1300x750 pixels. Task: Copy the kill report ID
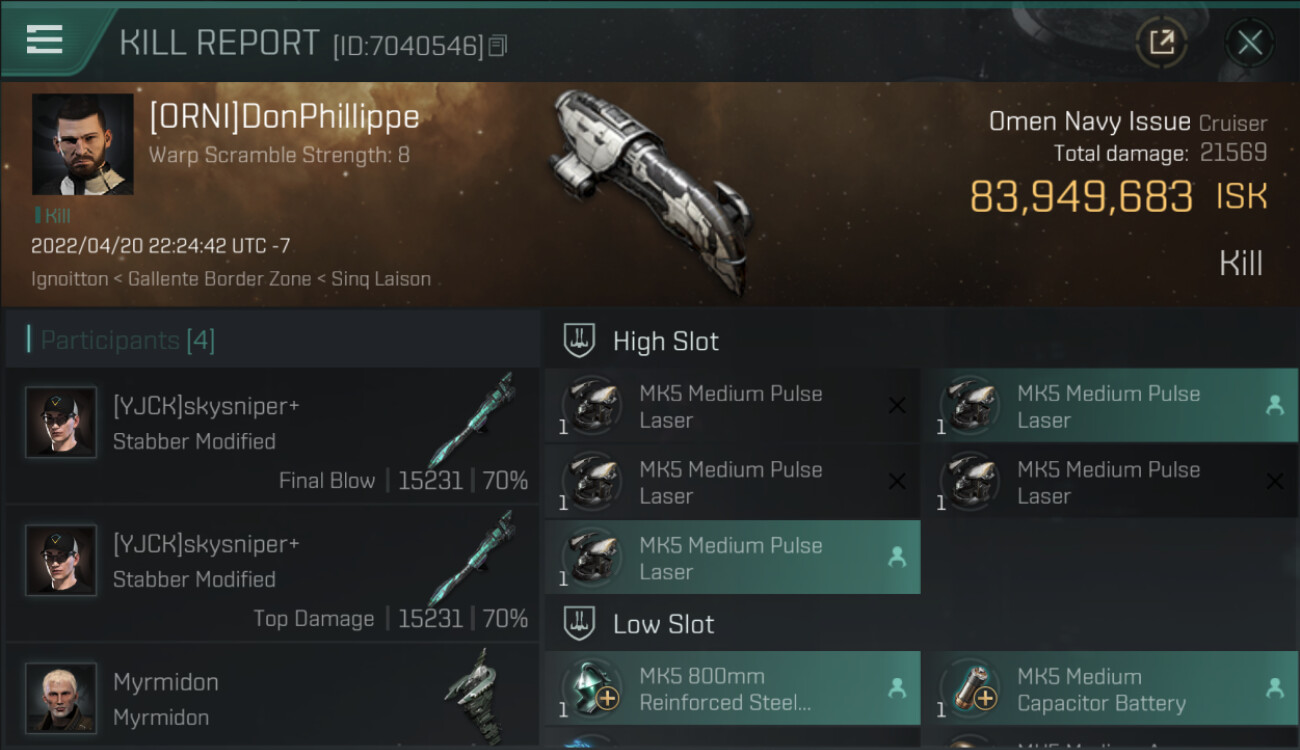click(498, 45)
